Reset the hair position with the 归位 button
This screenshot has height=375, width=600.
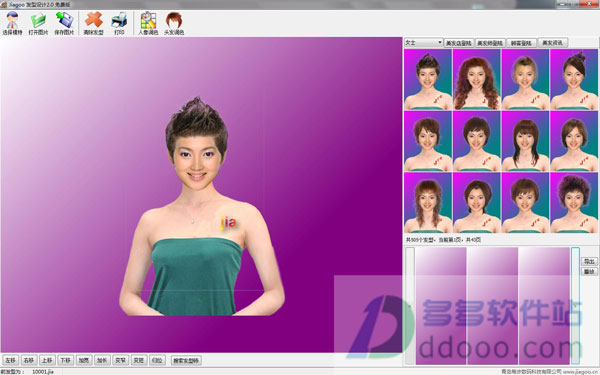coord(157,360)
